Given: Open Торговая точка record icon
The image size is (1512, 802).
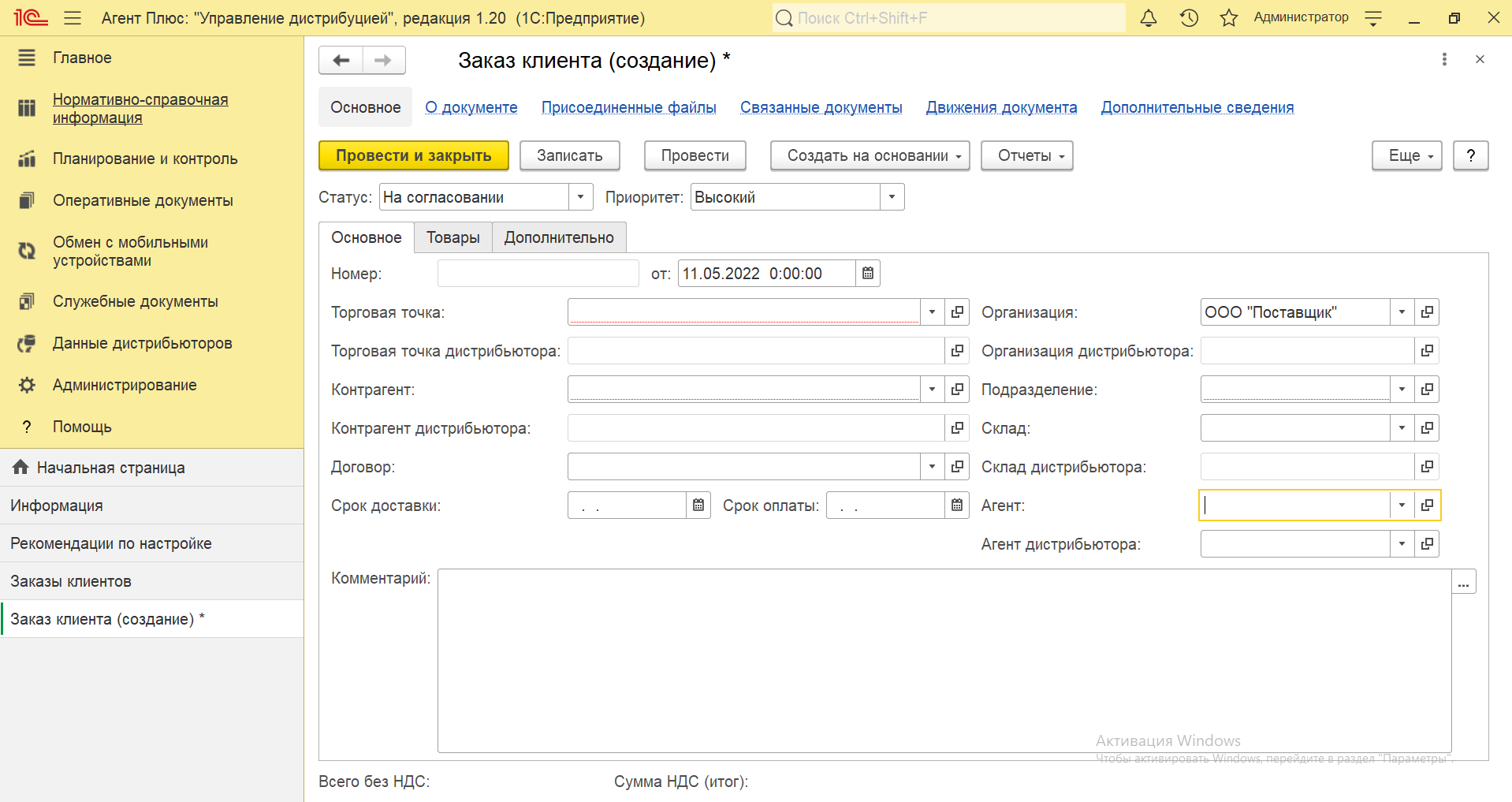Looking at the screenshot, I should (957, 312).
